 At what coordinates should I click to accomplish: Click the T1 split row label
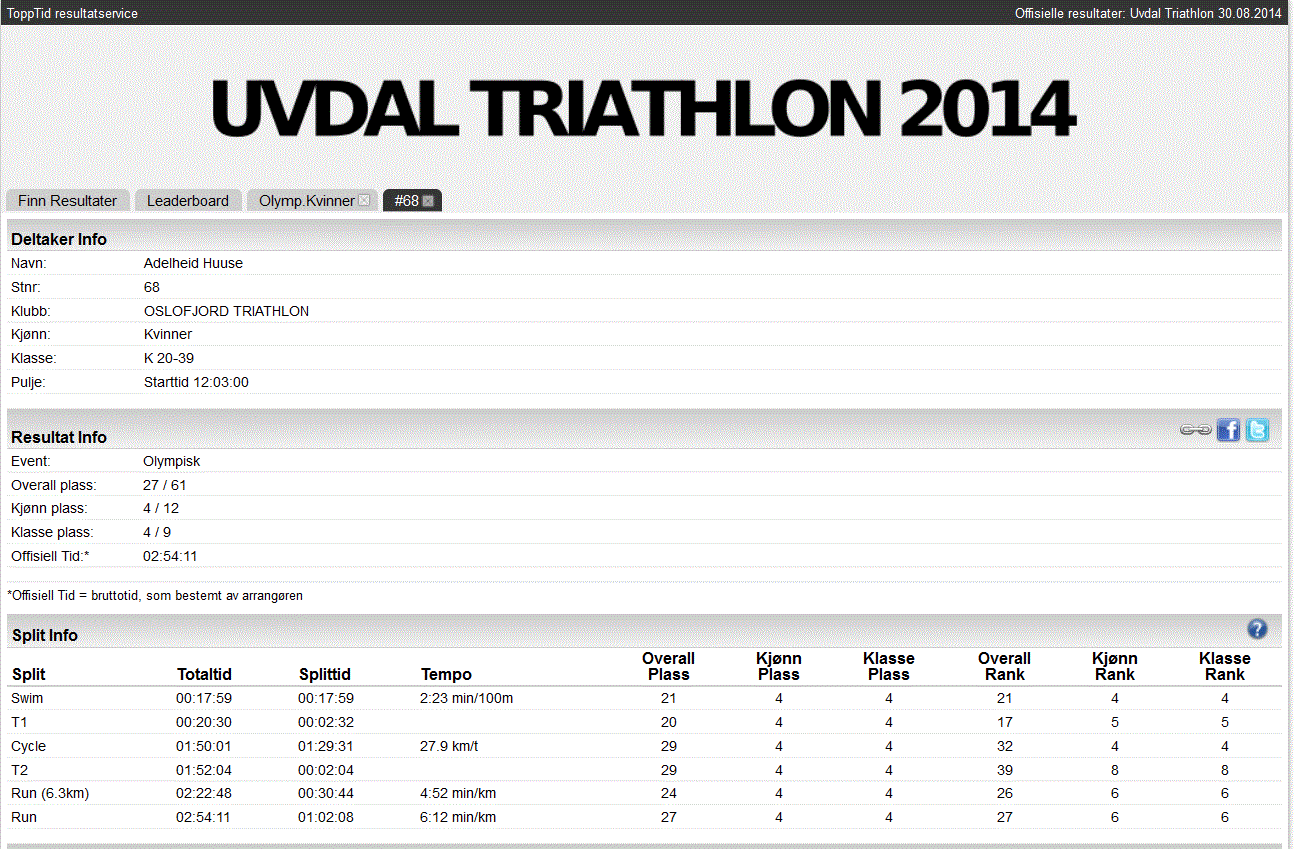[x=19, y=722]
